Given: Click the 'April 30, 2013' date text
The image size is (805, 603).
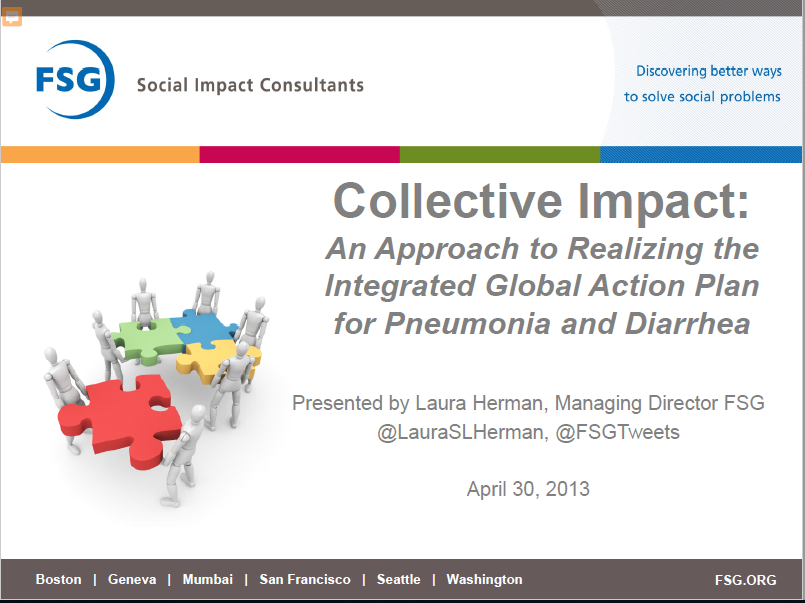Looking at the screenshot, I should [528, 489].
